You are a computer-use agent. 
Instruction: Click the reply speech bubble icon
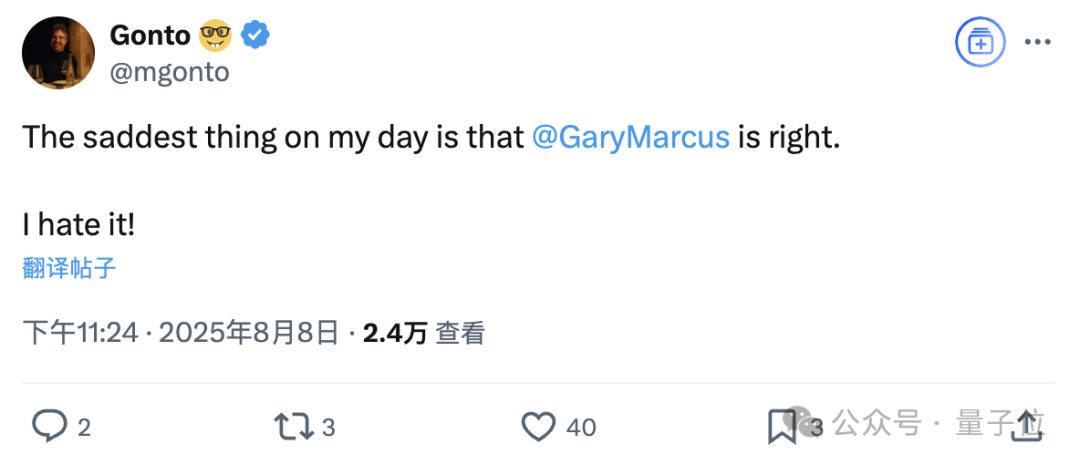coord(48,427)
